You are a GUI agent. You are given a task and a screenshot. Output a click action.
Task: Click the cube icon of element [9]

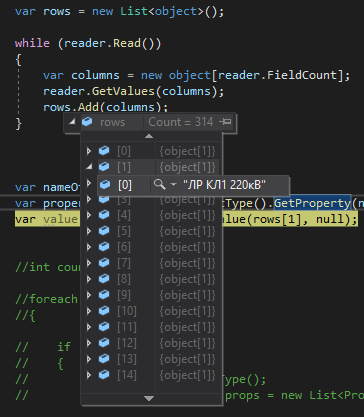(104, 295)
